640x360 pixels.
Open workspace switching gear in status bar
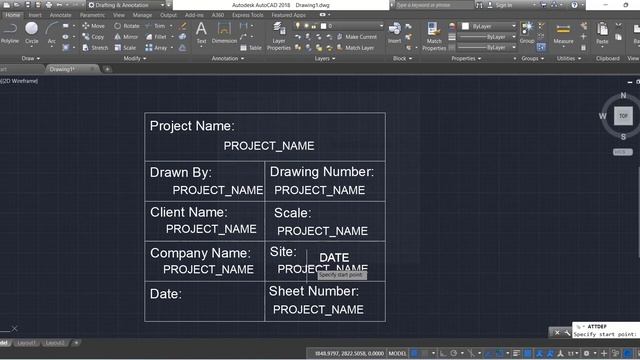tap(587, 353)
